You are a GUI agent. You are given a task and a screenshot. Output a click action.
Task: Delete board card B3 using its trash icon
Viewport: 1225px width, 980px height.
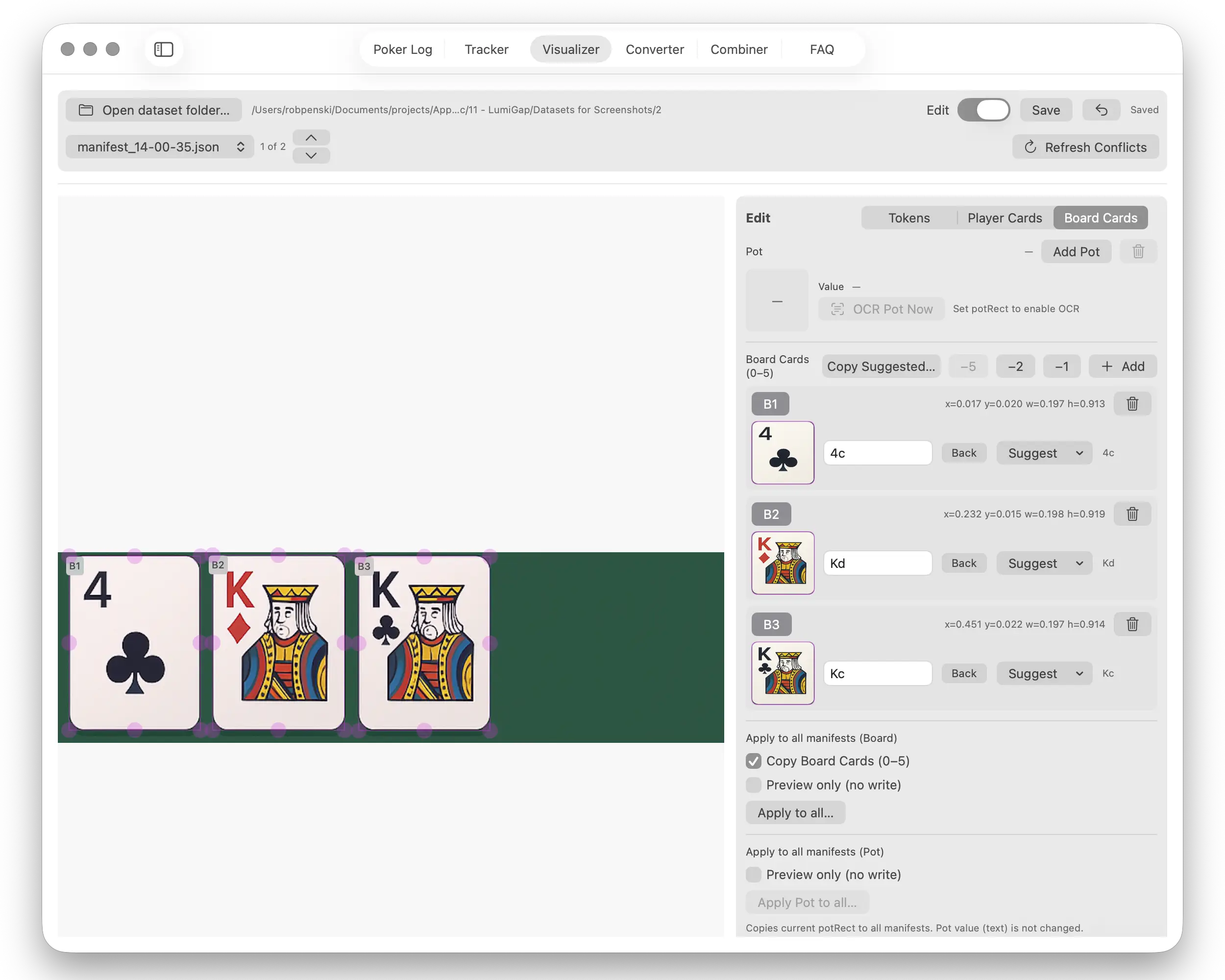[x=1132, y=624]
